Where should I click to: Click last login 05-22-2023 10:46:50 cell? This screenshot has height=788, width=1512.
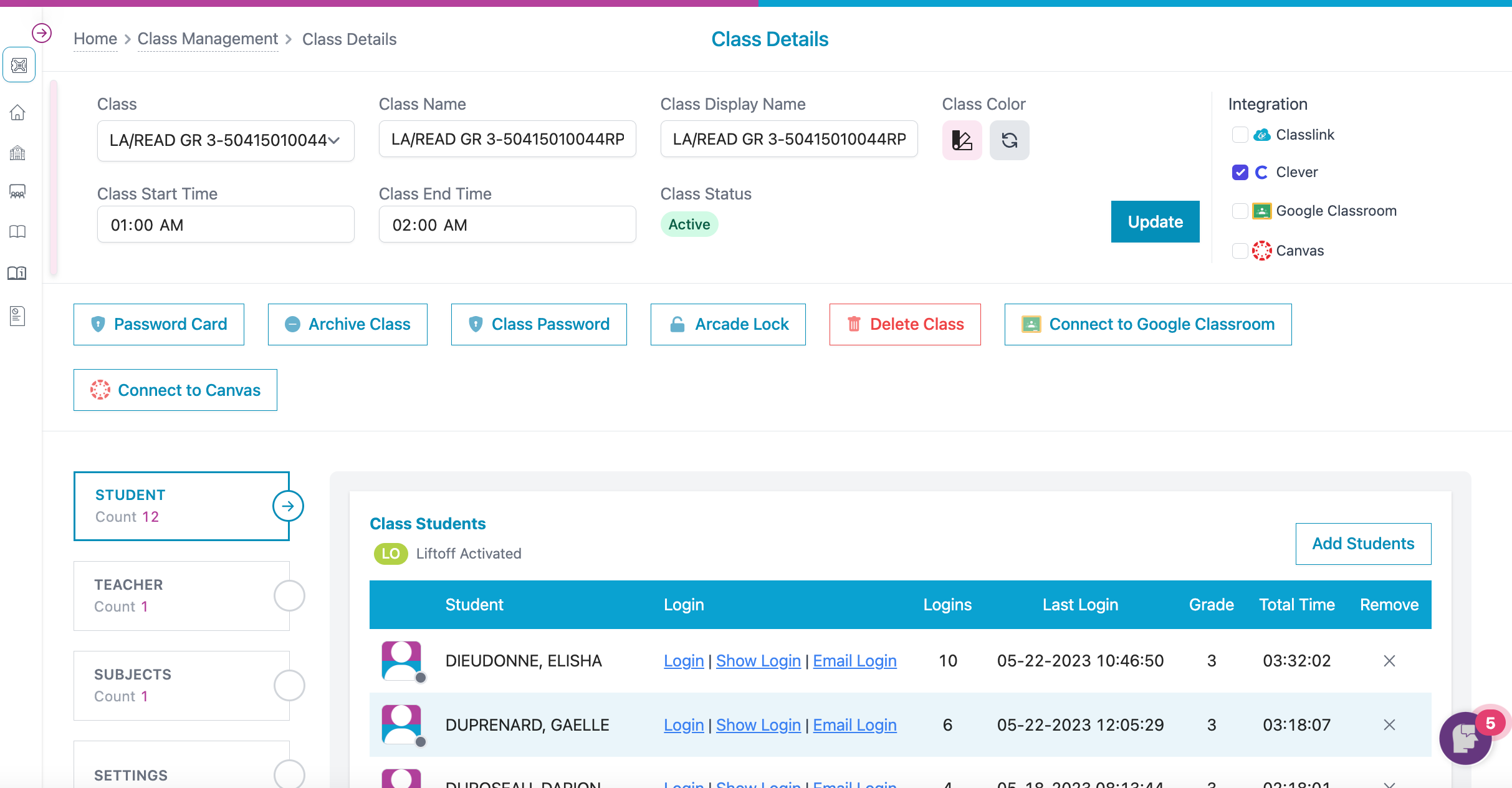coord(1080,661)
